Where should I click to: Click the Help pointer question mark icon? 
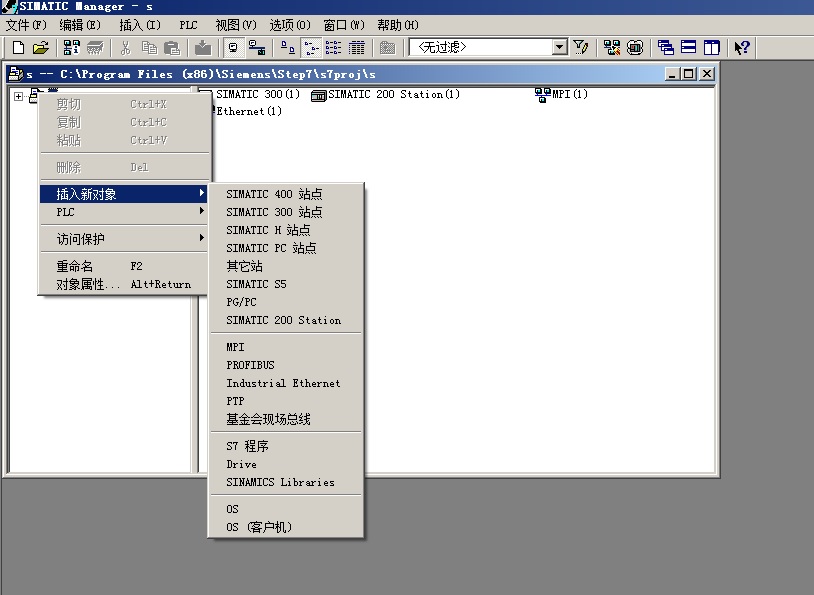[741, 47]
